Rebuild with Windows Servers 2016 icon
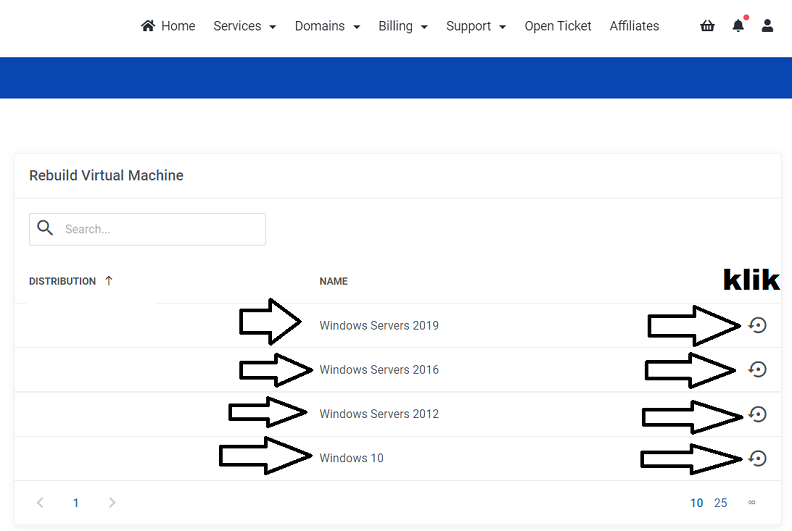Image resolution: width=792 pixels, height=531 pixels. click(758, 369)
